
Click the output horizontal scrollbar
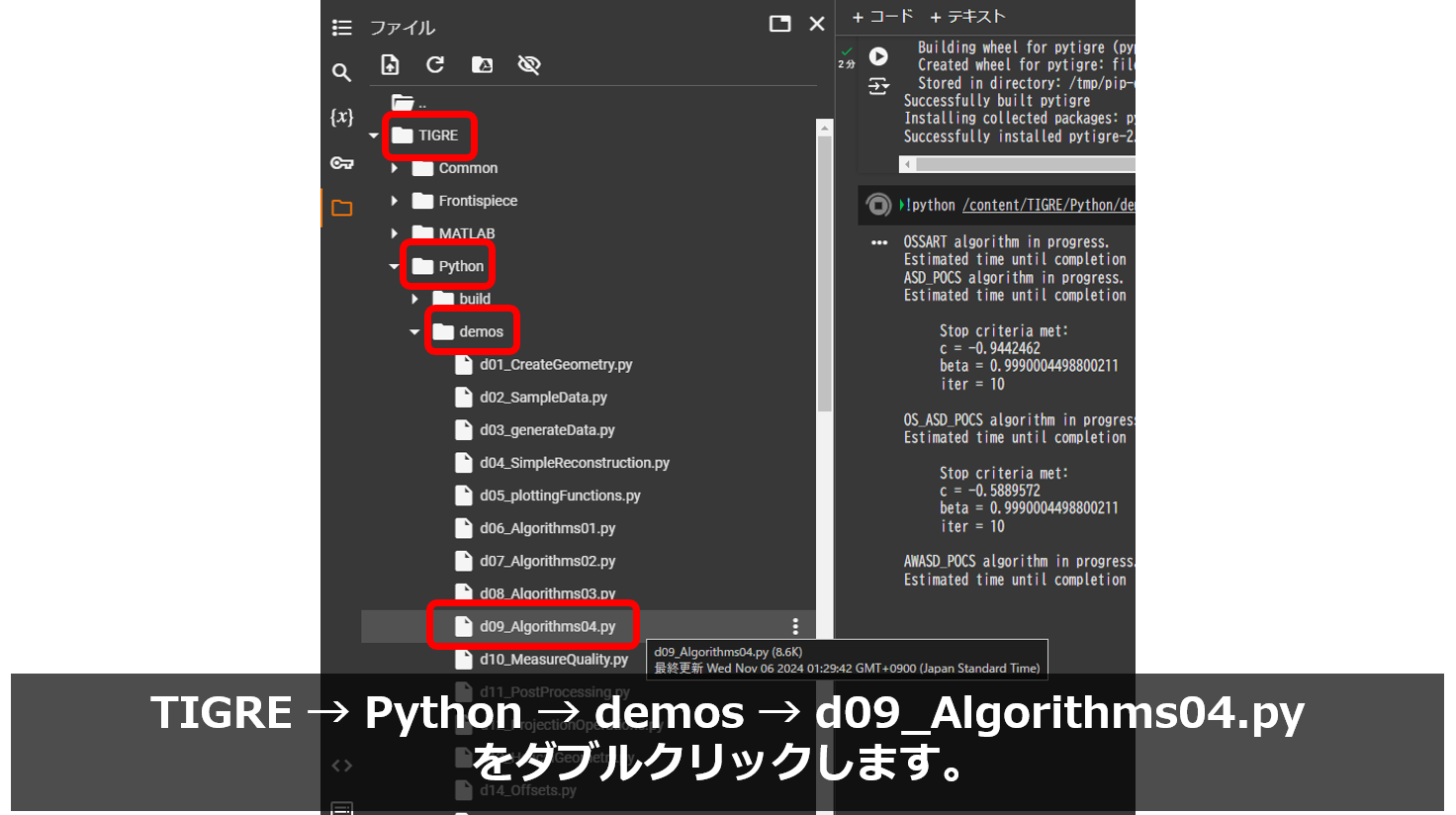pos(1019,162)
